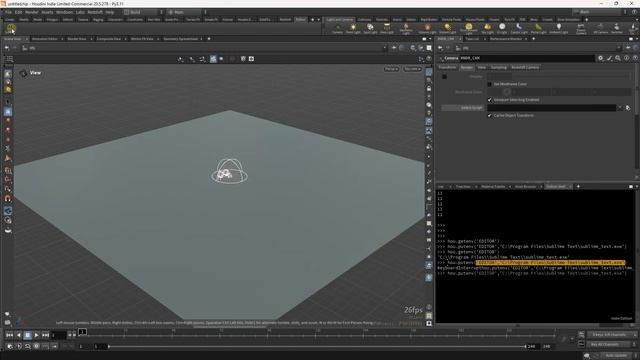This screenshot has width=640, height=360.
Task: Jump to the first frame
Action: click(x=9, y=335)
